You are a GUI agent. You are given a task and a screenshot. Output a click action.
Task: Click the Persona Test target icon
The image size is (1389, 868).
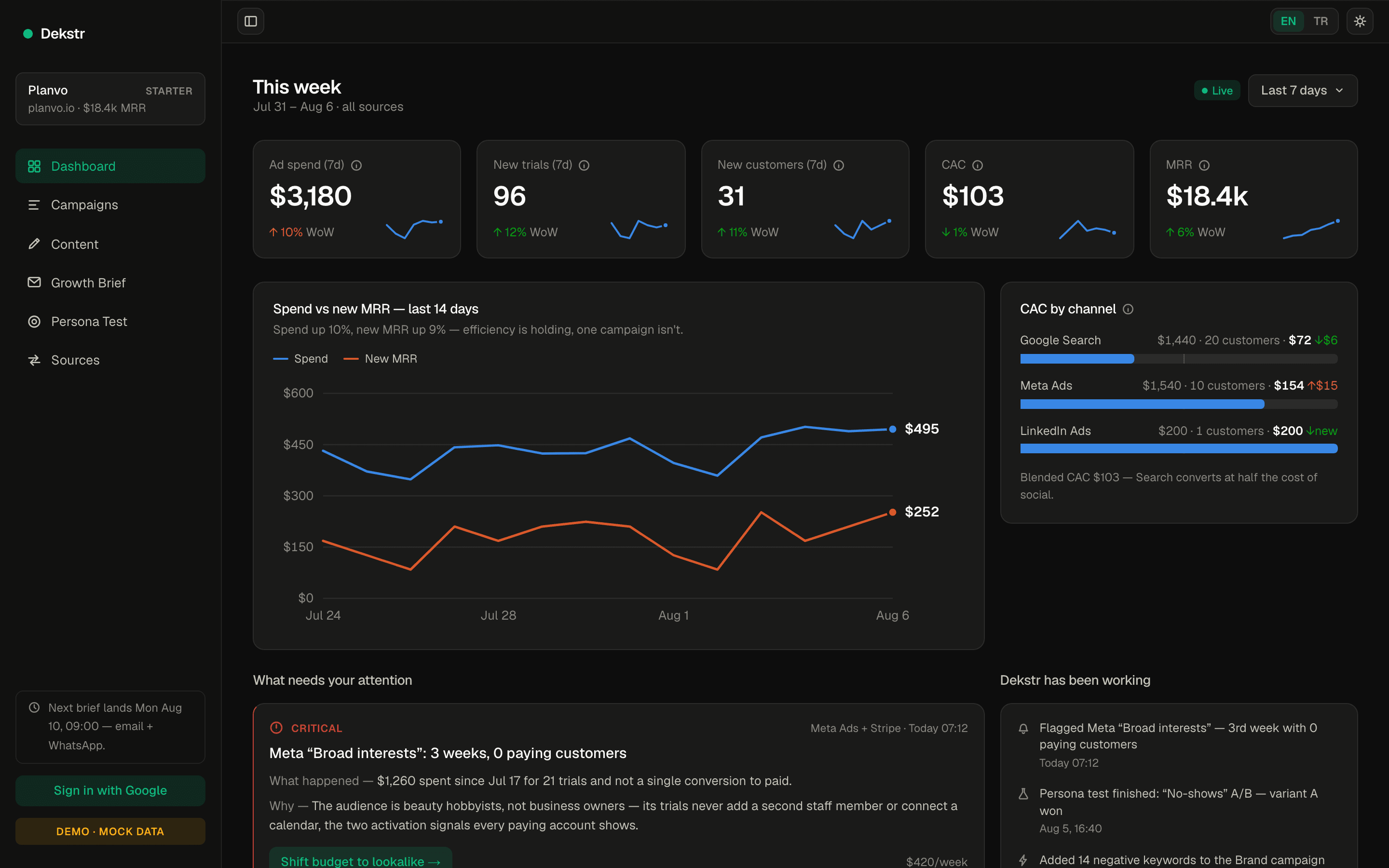coord(34,322)
